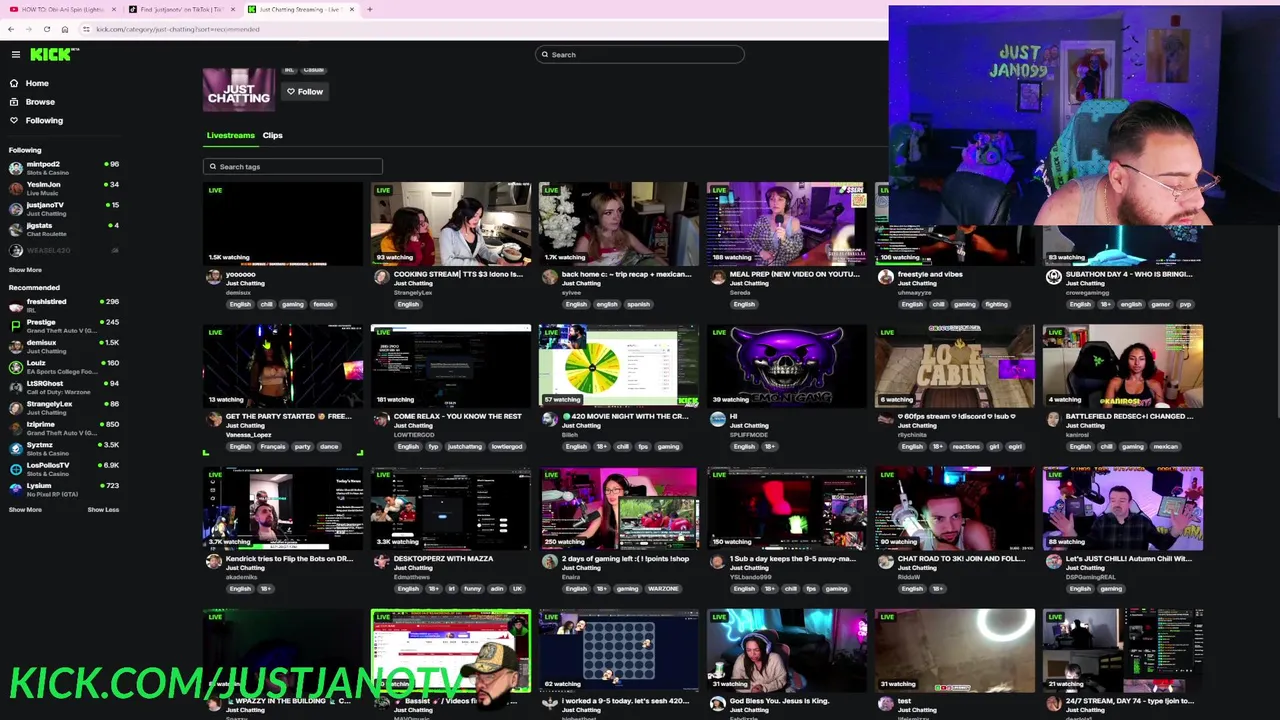Open YesImJon channel in sidebar
The height and width of the screenshot is (720, 1280).
62,187
